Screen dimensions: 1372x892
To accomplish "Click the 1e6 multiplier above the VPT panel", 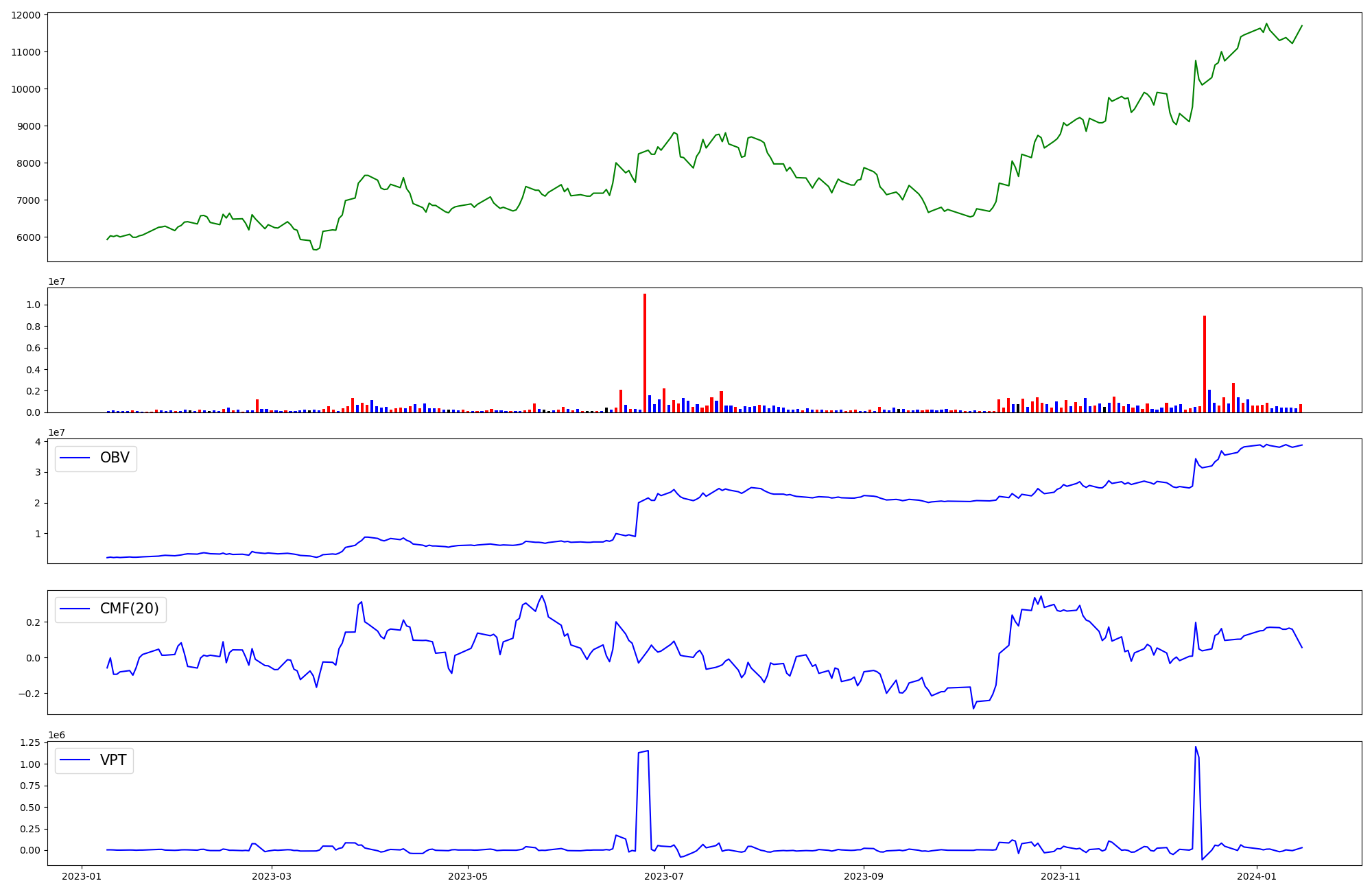I will tap(56, 735).
